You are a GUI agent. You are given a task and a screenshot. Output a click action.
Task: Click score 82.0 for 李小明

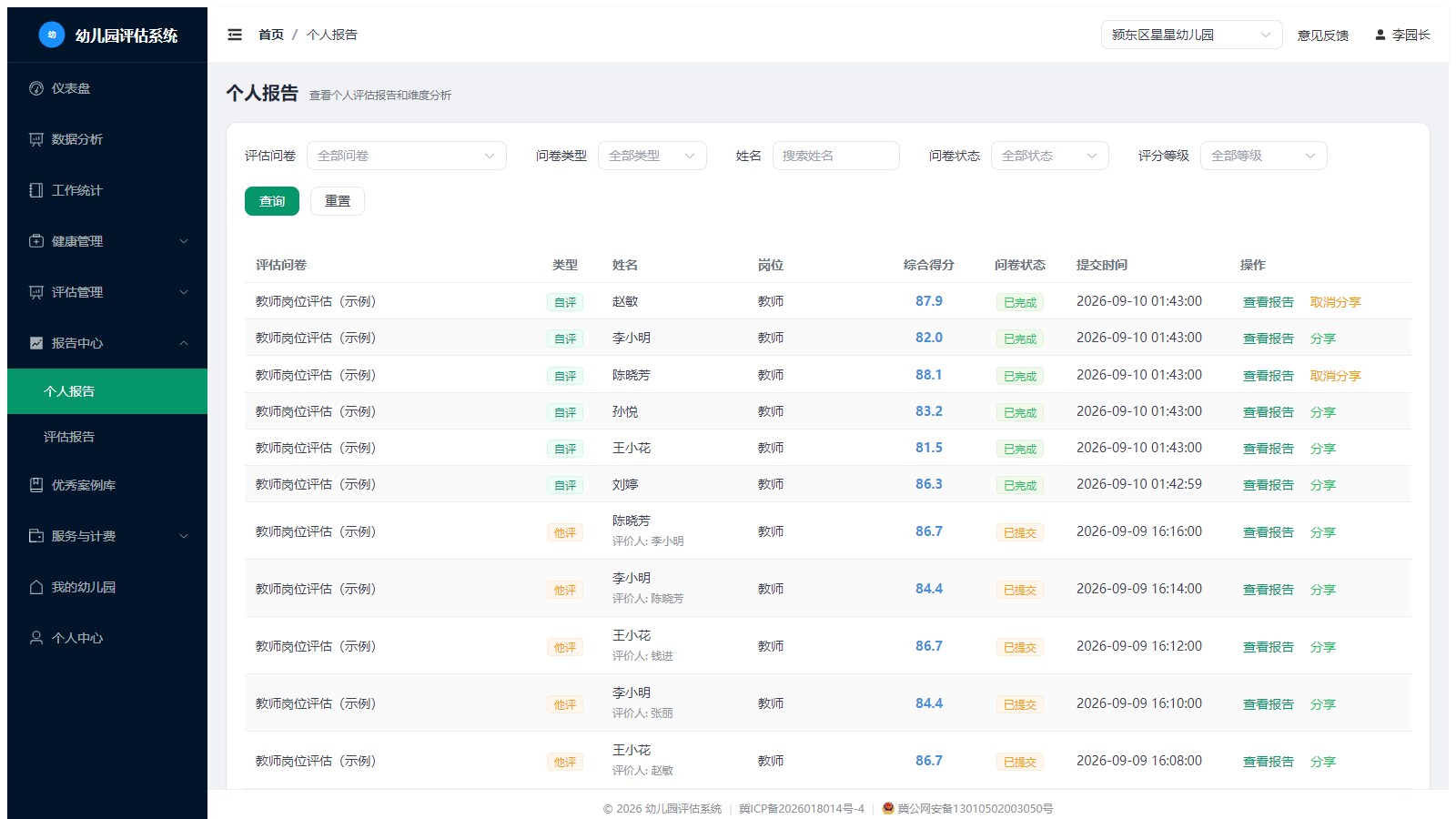(x=929, y=338)
